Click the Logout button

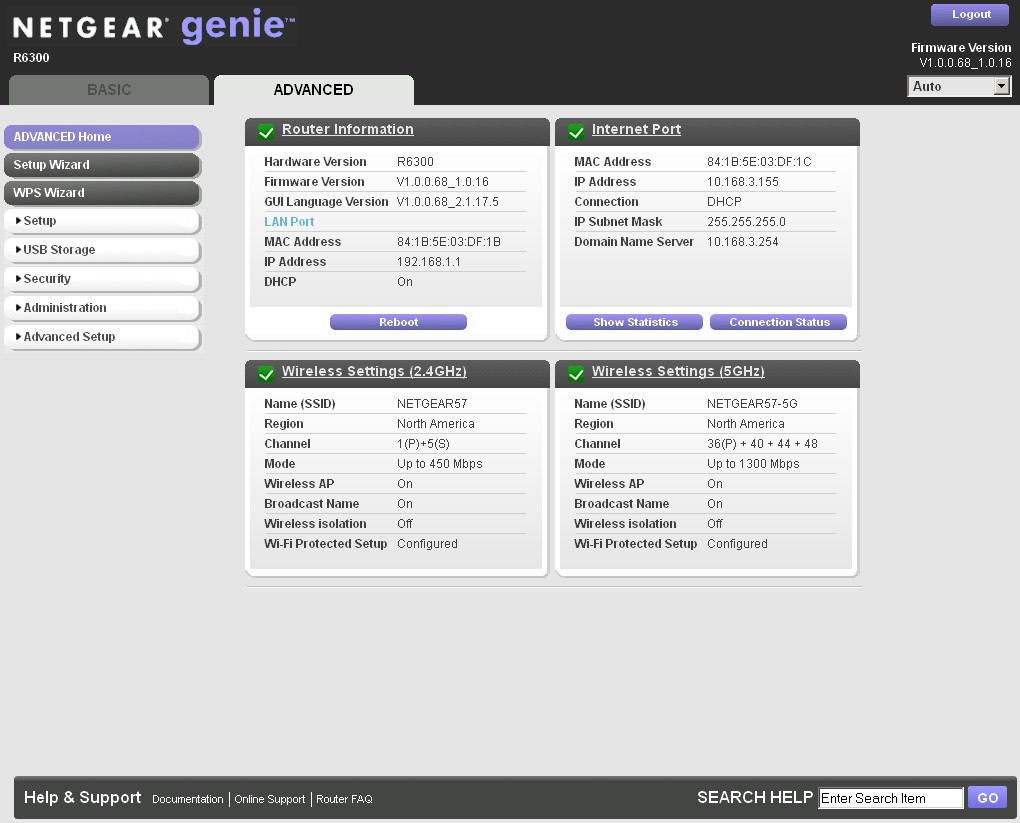click(970, 15)
